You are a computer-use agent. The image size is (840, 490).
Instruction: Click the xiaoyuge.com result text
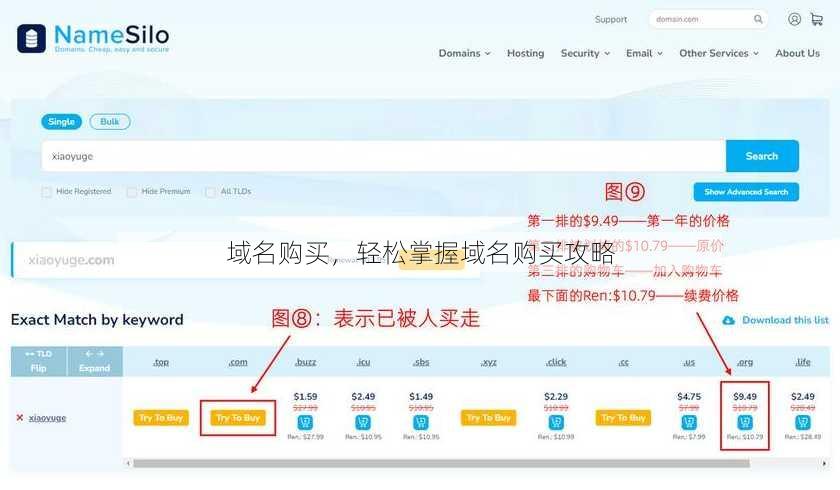[71, 260]
